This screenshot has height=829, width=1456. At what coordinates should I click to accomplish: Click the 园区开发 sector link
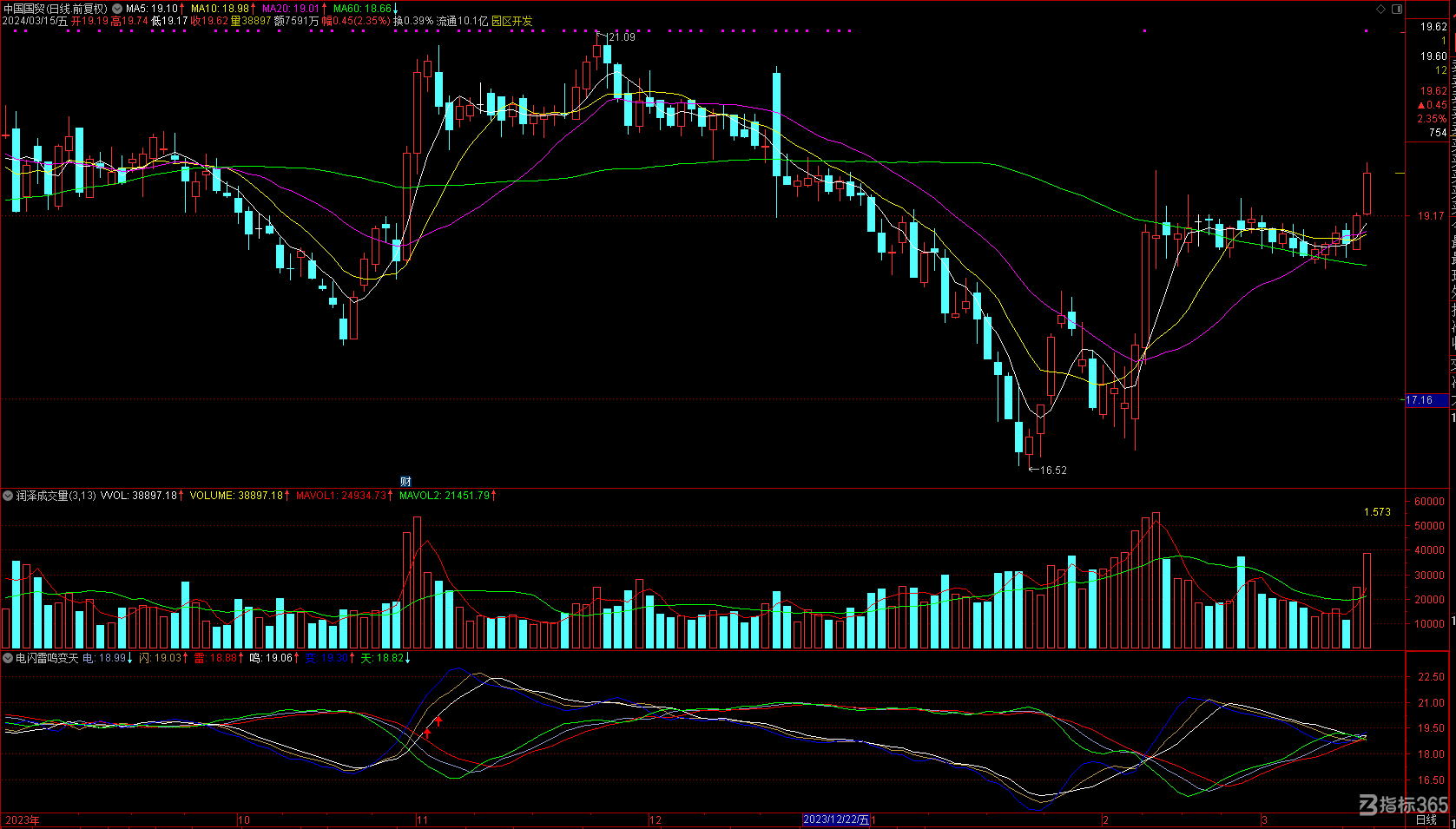[x=512, y=21]
